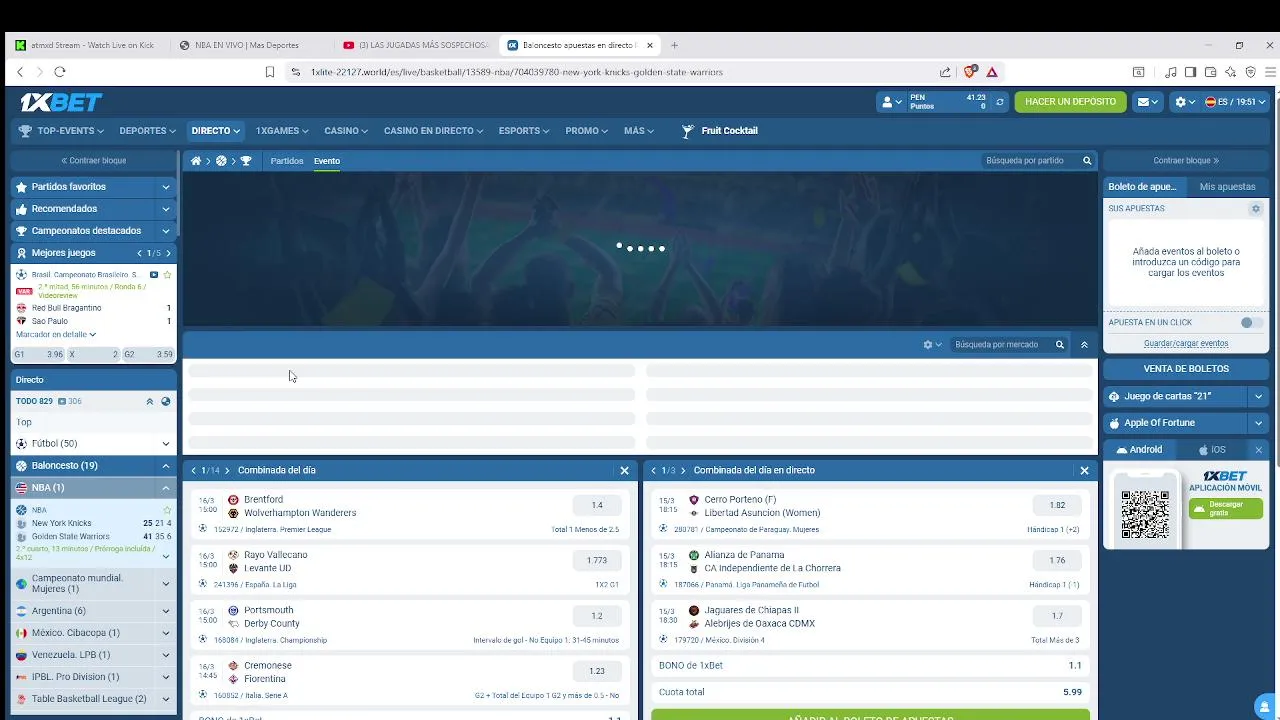
Task: Open the TOP-EVENTS menu
Action: tap(62, 131)
